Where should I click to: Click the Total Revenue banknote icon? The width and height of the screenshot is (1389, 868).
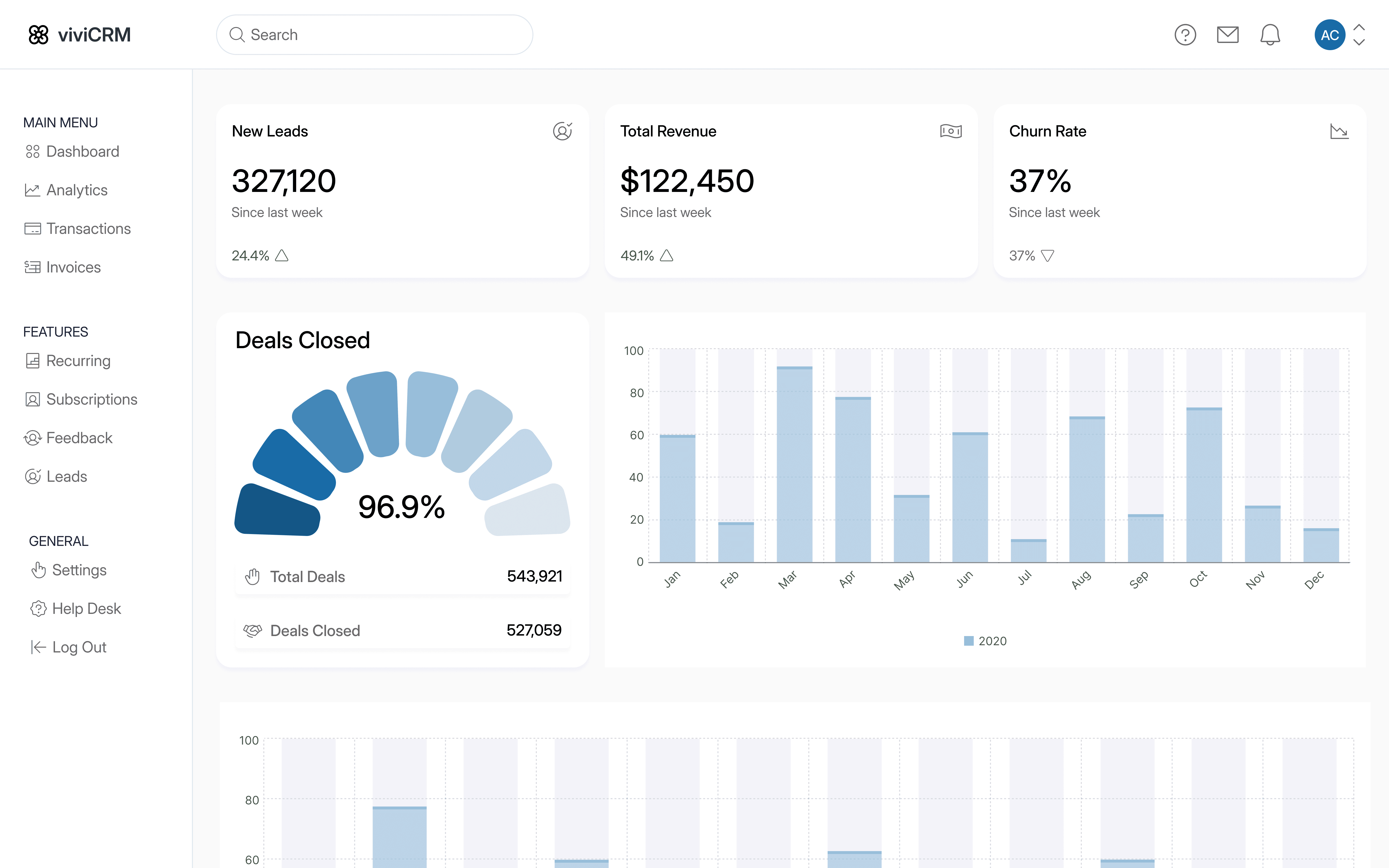951,131
